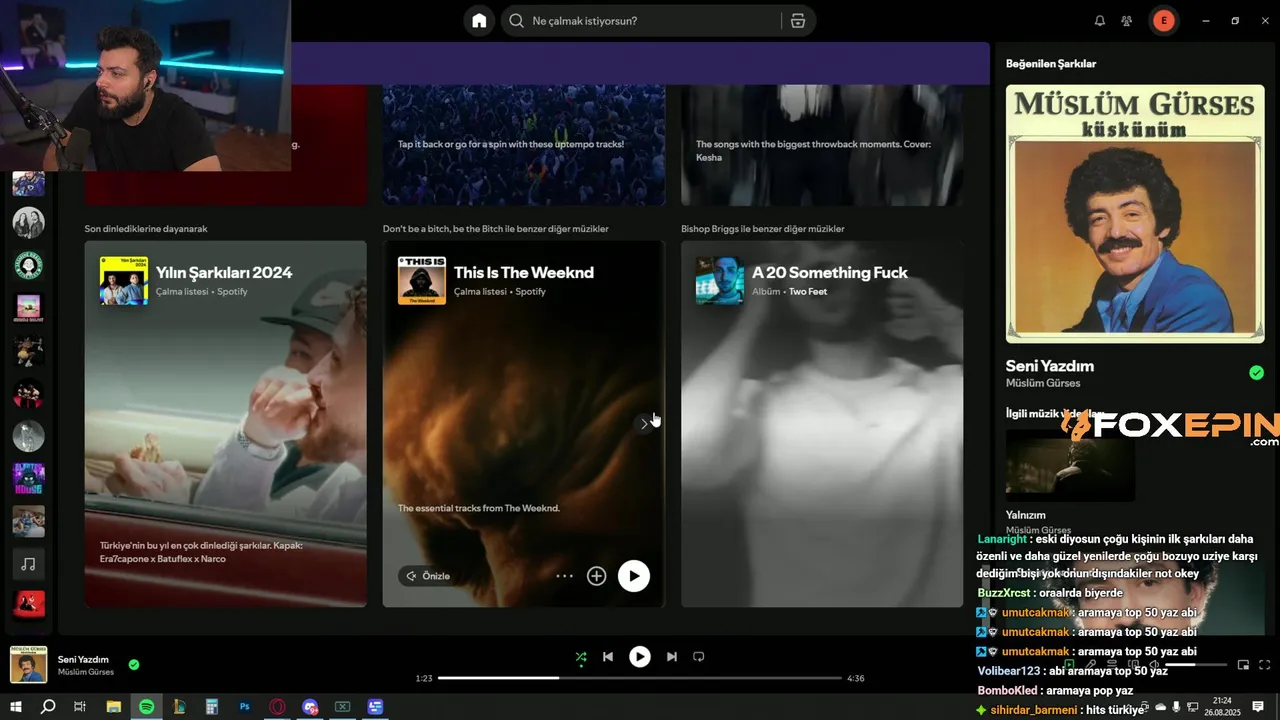Toggle liked checkmark beside bottom Seni Yazdım
The height and width of the screenshot is (720, 1280).
[x=134, y=664]
